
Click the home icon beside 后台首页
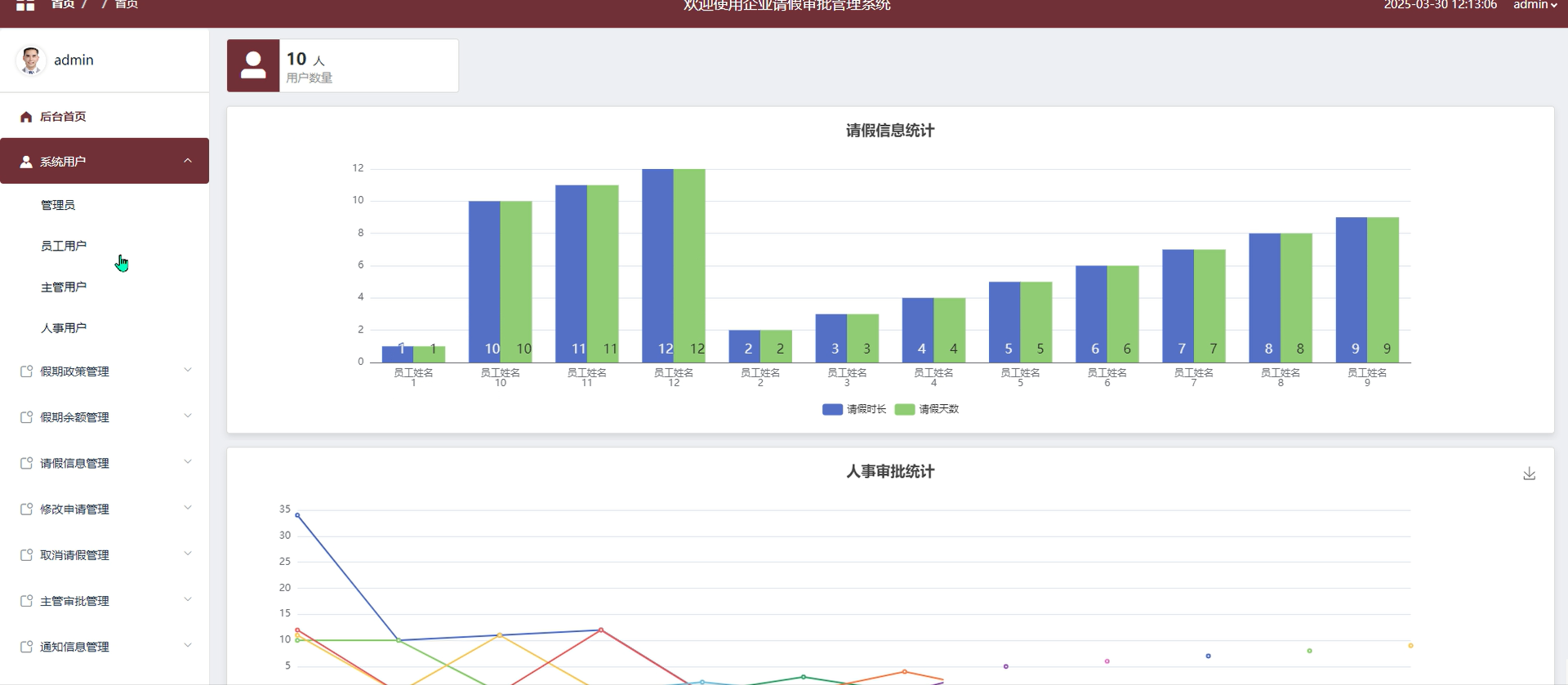[x=26, y=117]
